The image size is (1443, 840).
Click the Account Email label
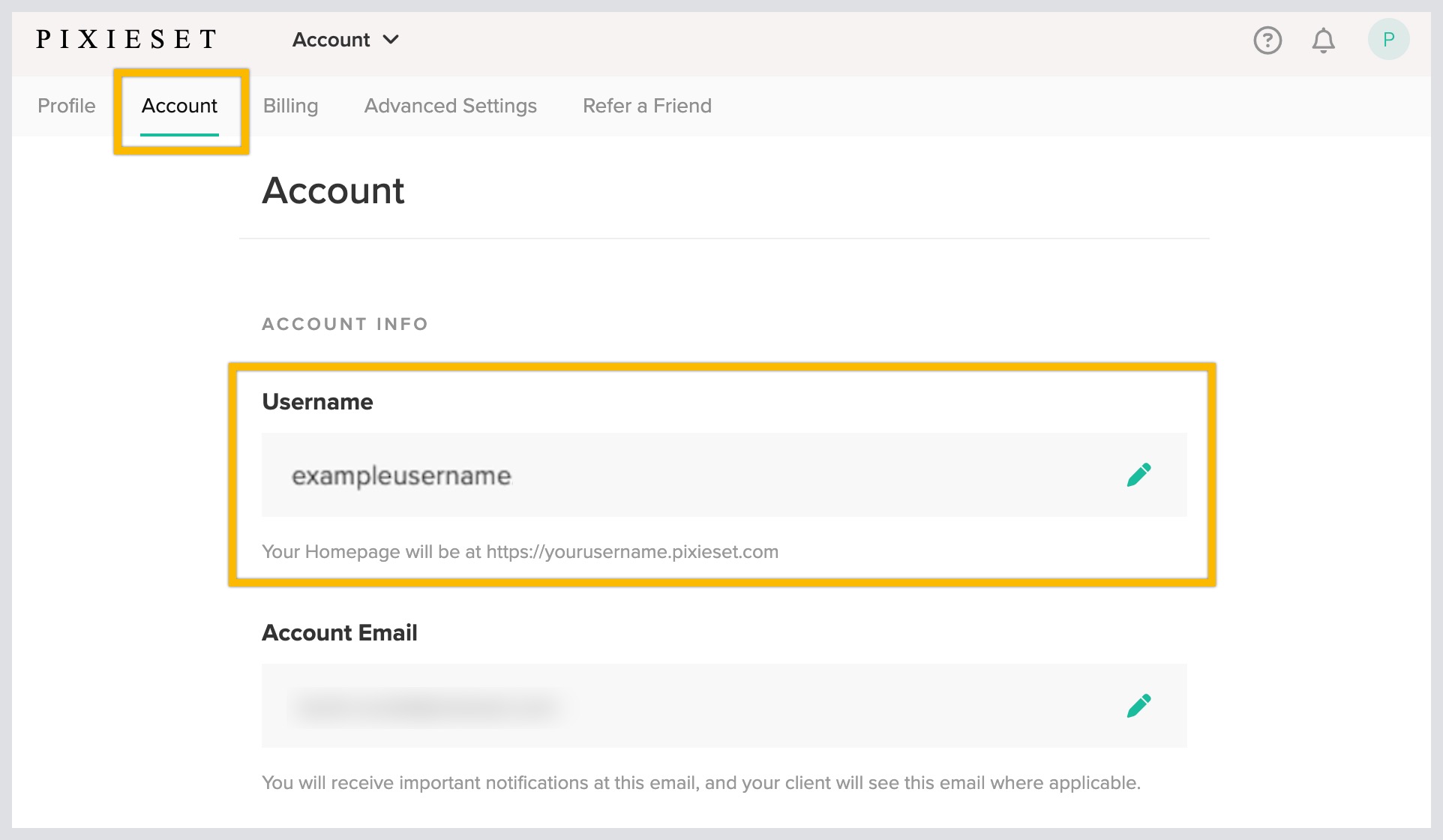click(x=339, y=633)
